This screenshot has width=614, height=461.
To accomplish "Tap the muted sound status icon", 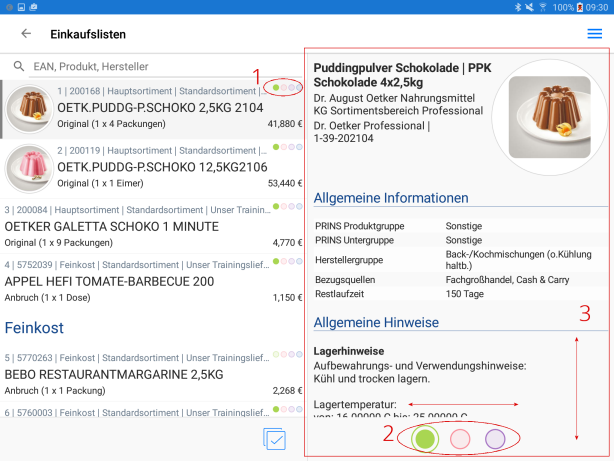I will click(529, 7).
